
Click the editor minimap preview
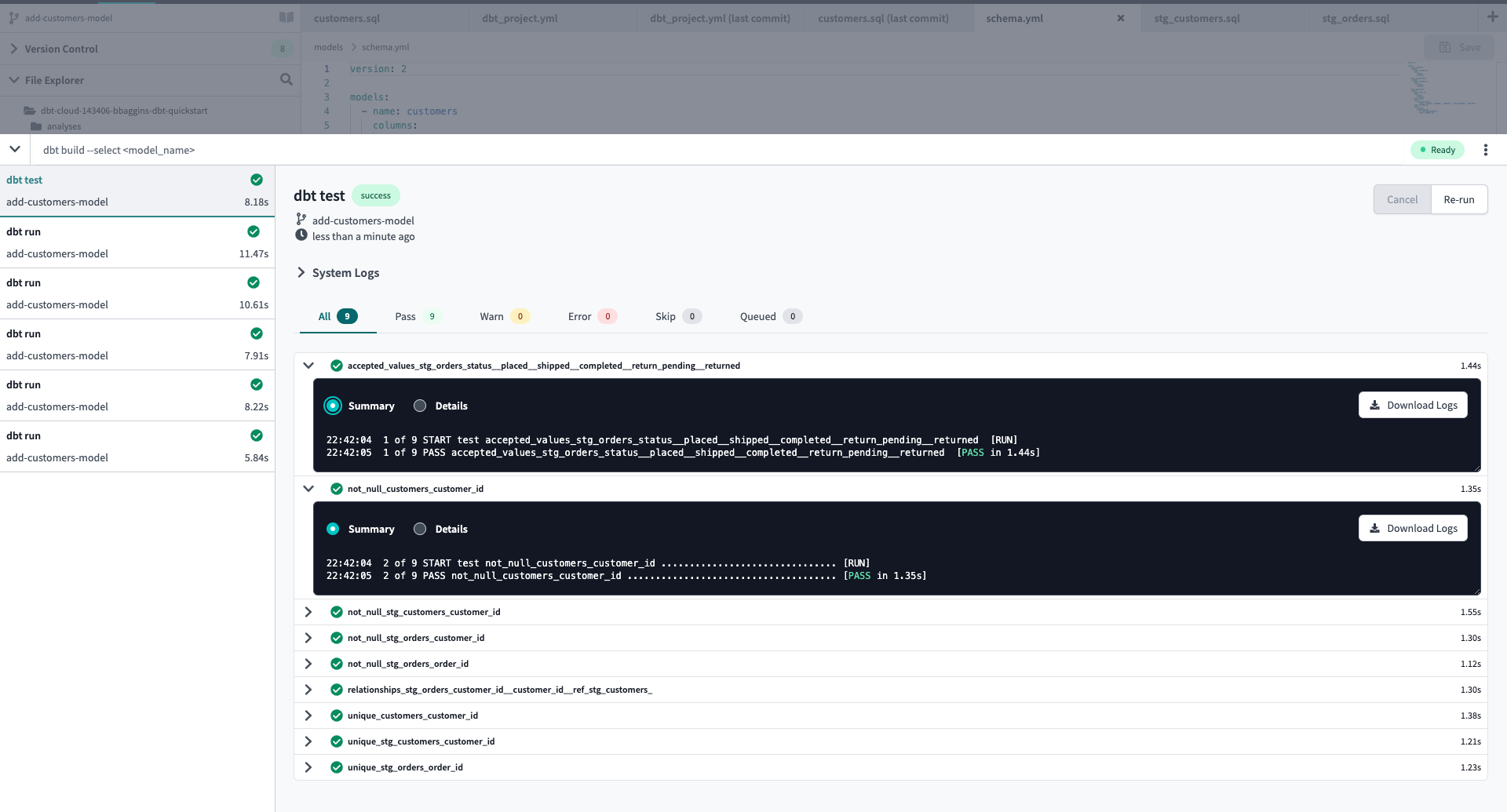pyautogui.click(x=1444, y=90)
